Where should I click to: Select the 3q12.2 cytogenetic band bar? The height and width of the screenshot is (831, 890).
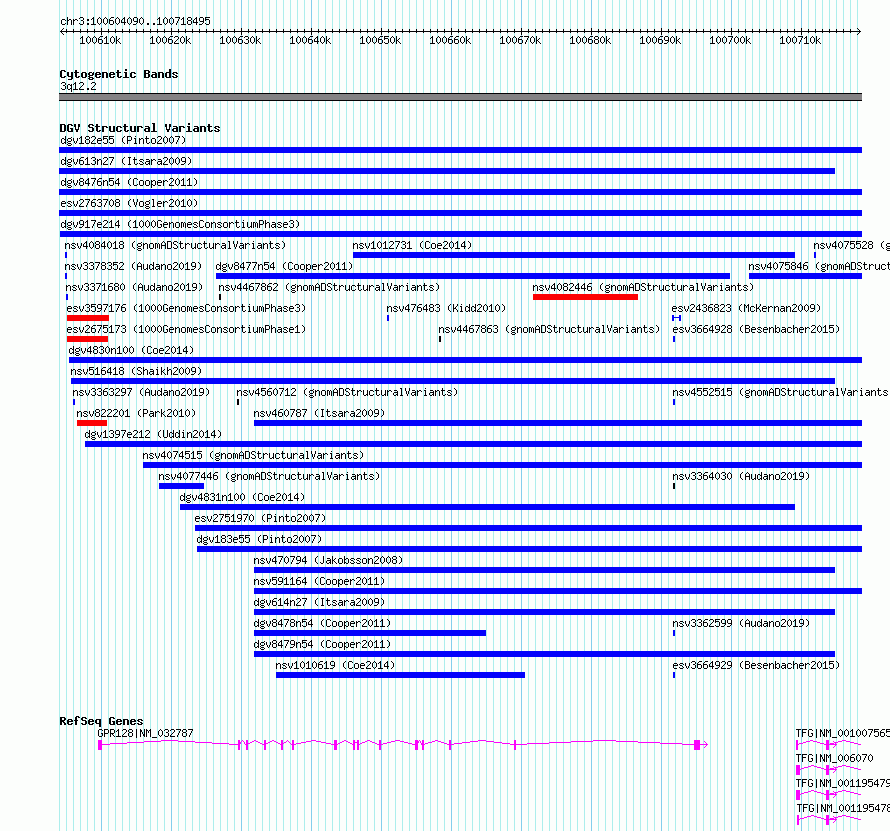(460, 97)
